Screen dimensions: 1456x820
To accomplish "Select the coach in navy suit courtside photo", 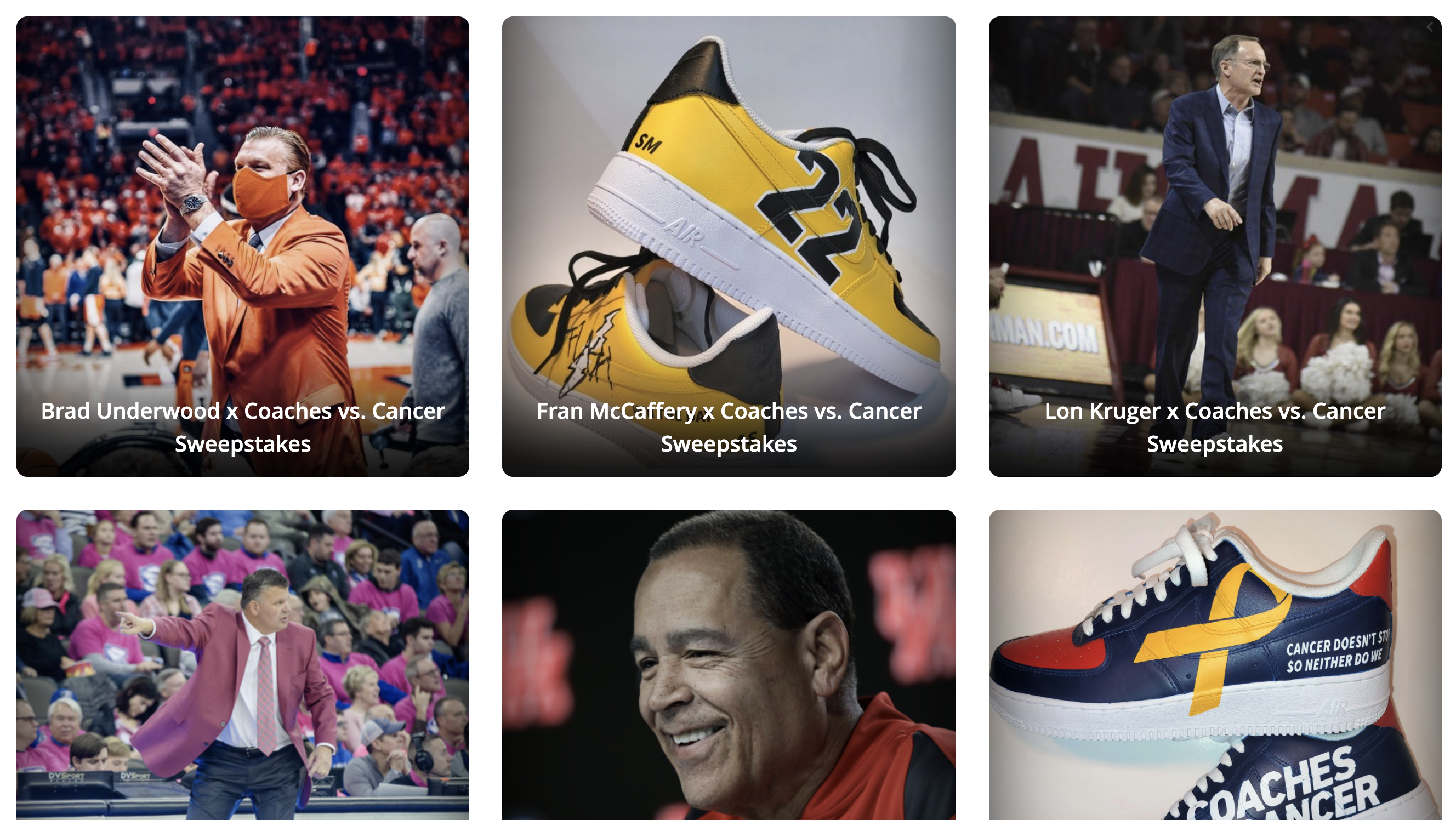I will [x=1215, y=247].
